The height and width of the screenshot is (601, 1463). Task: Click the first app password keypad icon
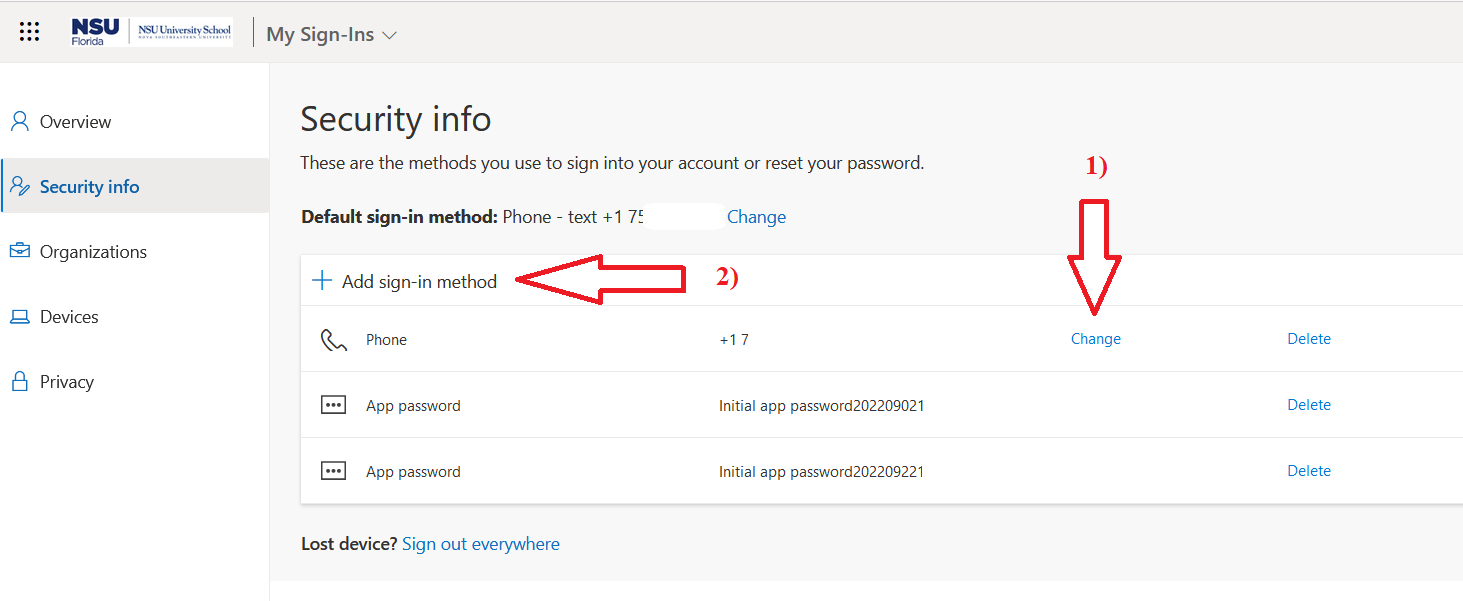coord(333,404)
